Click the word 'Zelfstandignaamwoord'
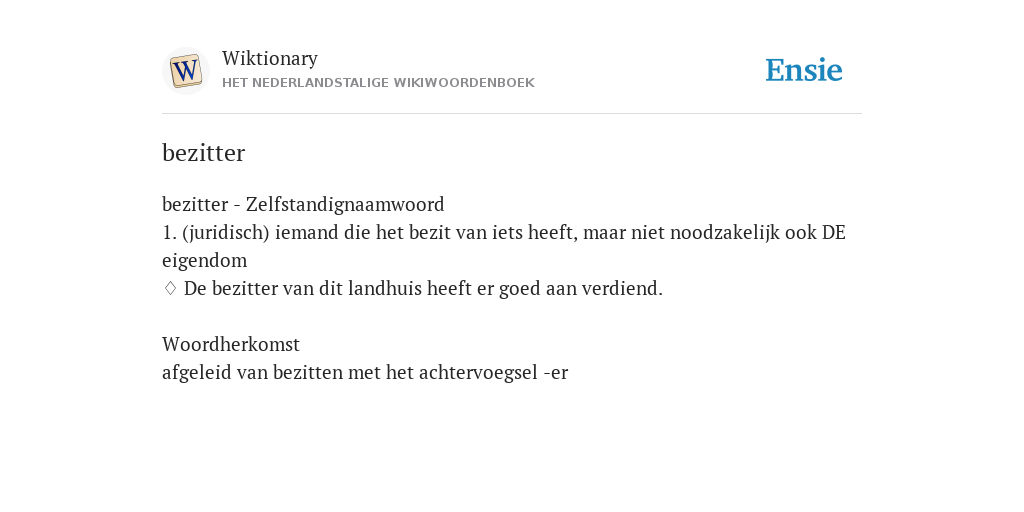1024x512 pixels. click(345, 204)
